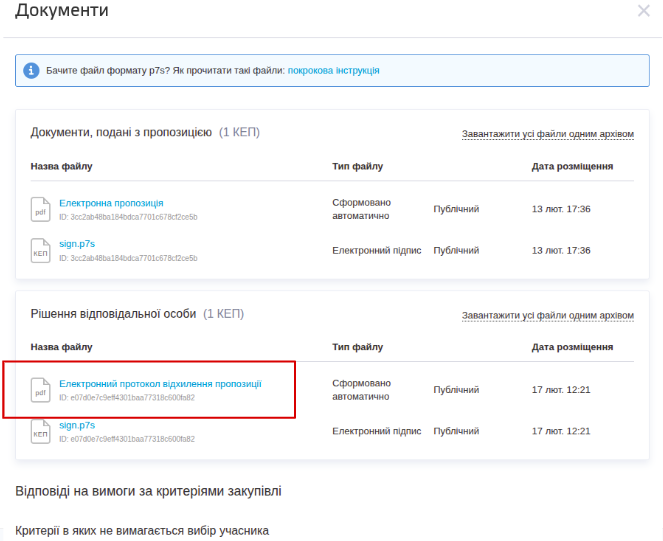Open Електронний протокол відхилення пропозиції link

160,384
